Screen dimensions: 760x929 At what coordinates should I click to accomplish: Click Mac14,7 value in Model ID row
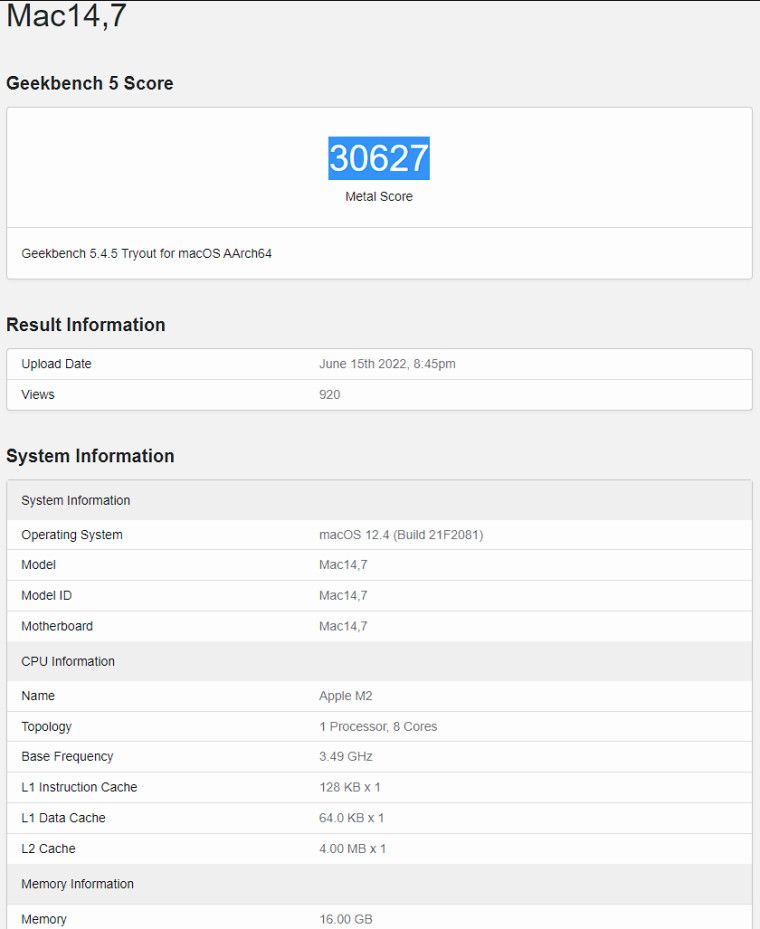[343, 595]
